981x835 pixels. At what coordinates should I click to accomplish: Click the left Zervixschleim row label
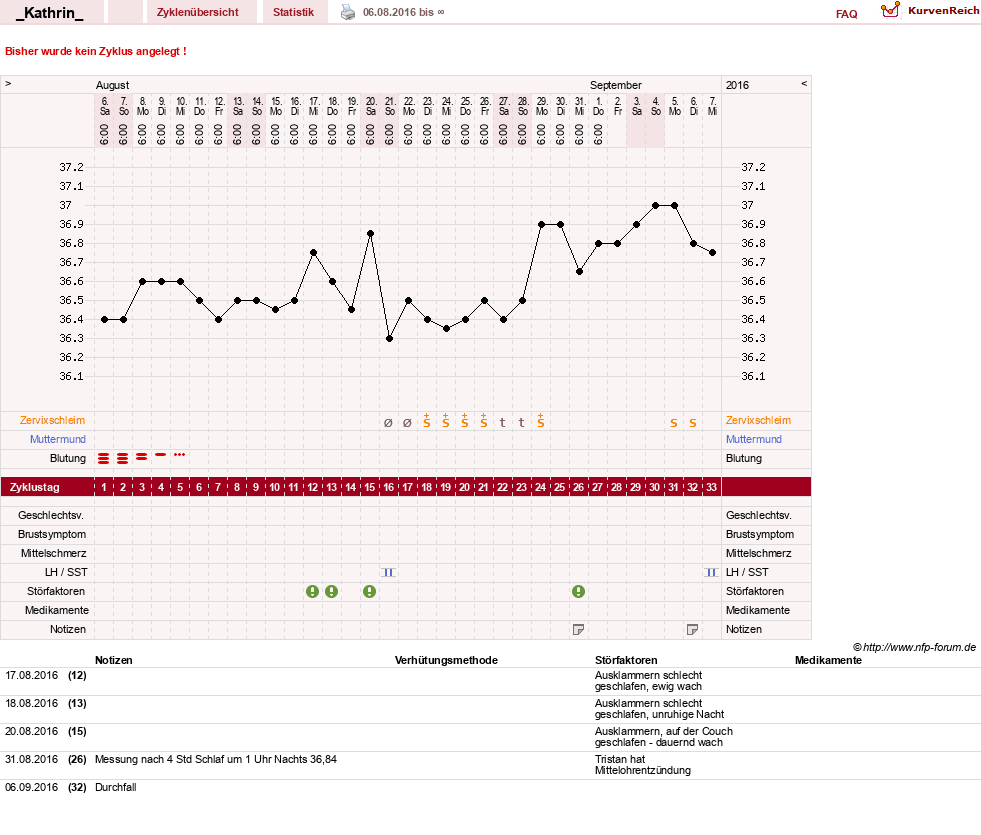53,420
